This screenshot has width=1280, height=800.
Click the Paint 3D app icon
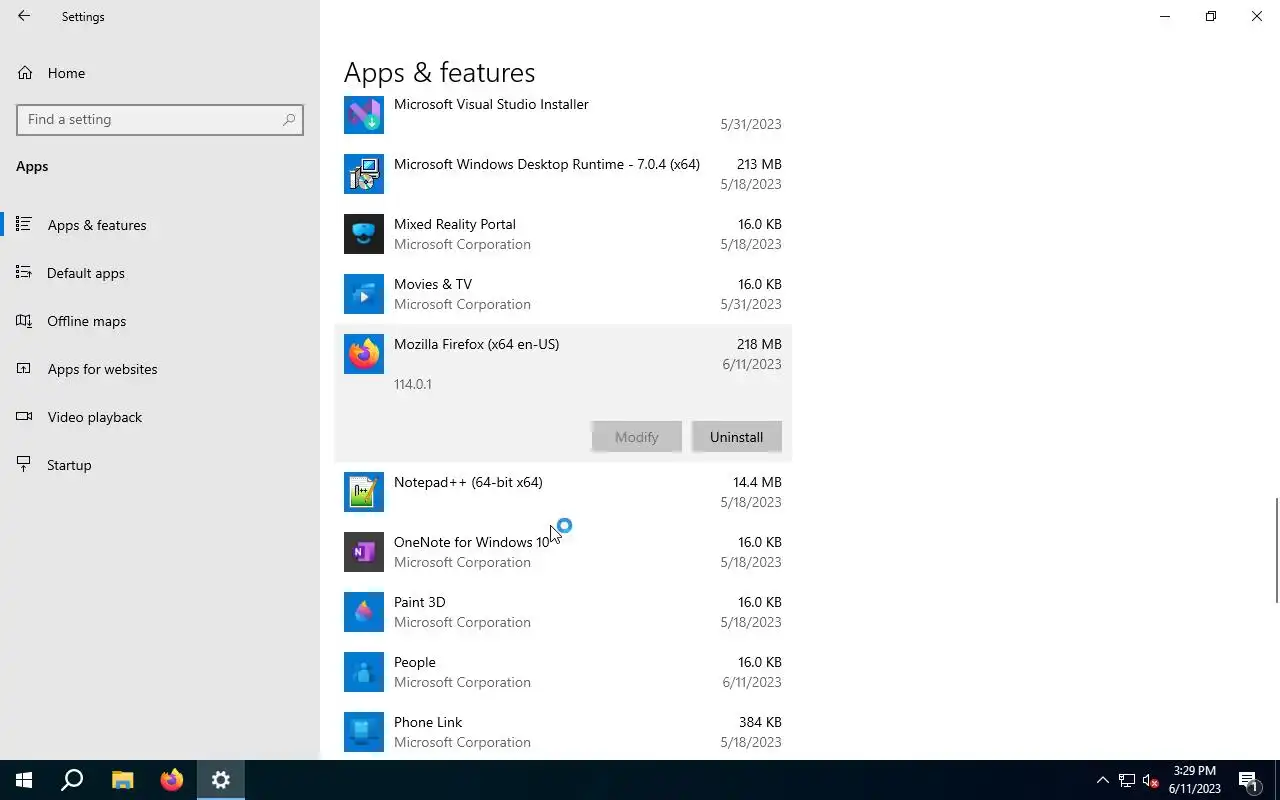(364, 612)
